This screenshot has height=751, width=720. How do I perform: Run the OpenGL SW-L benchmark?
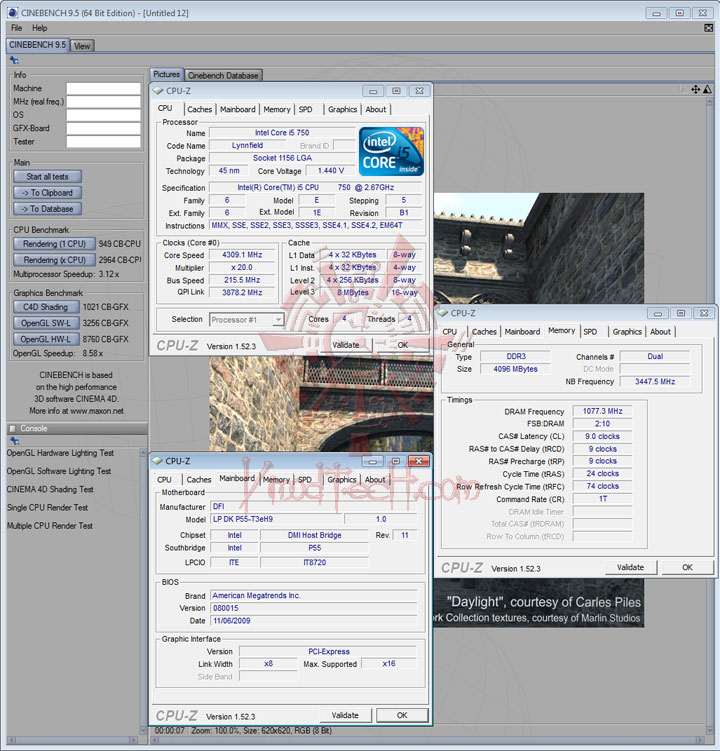(46, 323)
